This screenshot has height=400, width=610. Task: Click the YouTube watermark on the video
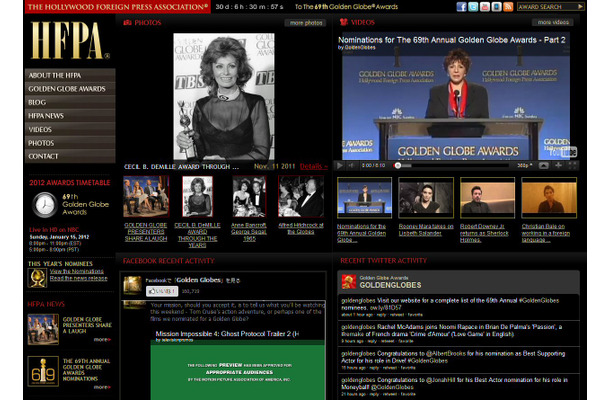click(x=562, y=152)
